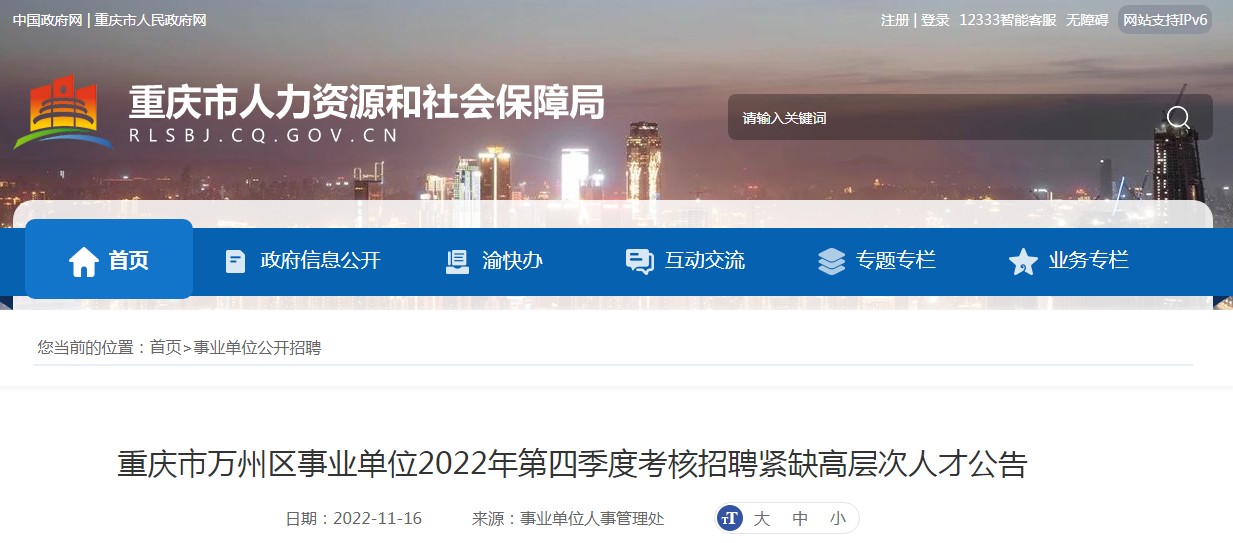This screenshot has width=1233, height=543.
Task: Click the layers icon for 专题专栏
Action: tap(831, 261)
